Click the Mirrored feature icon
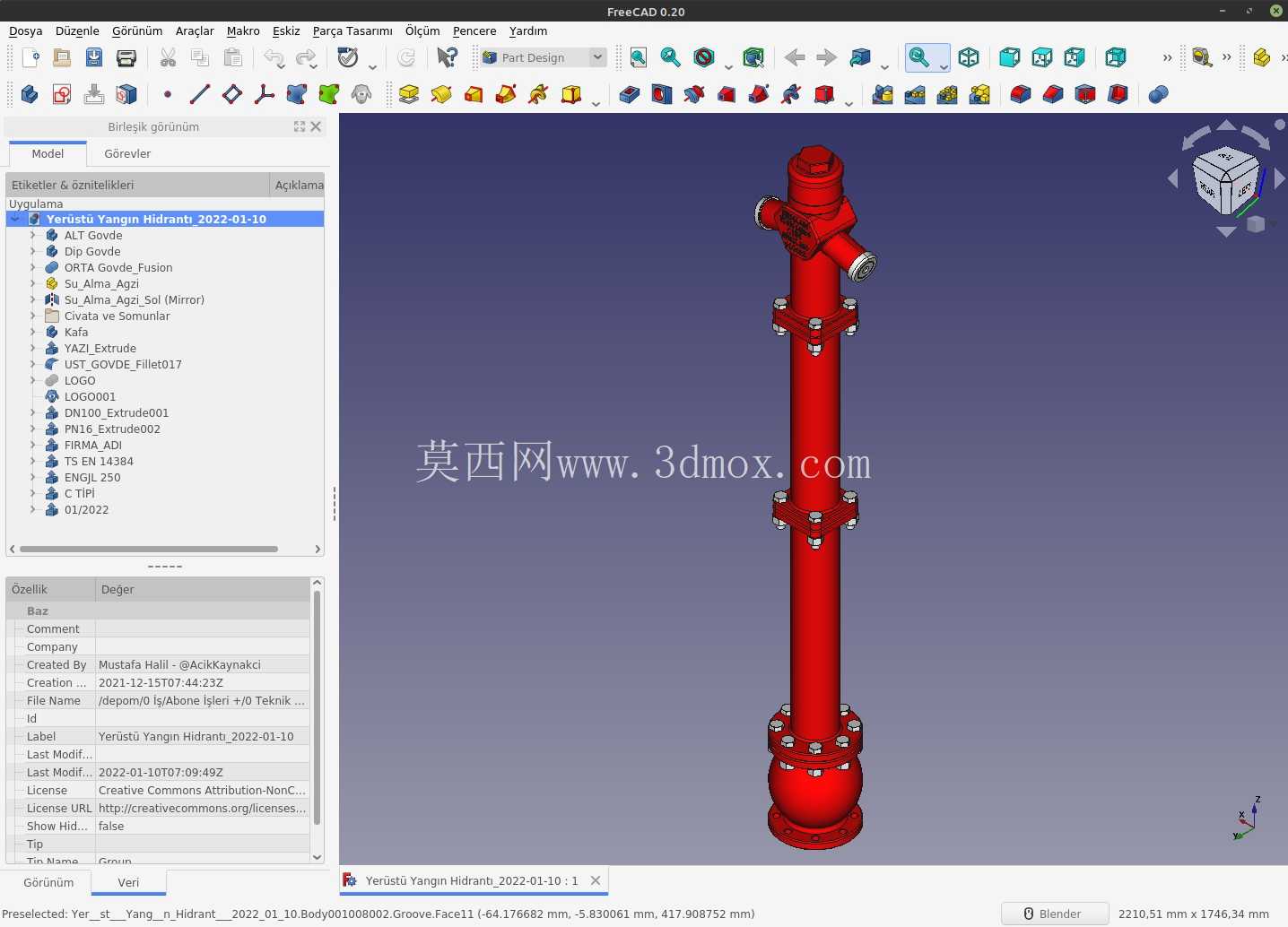 coord(883,94)
